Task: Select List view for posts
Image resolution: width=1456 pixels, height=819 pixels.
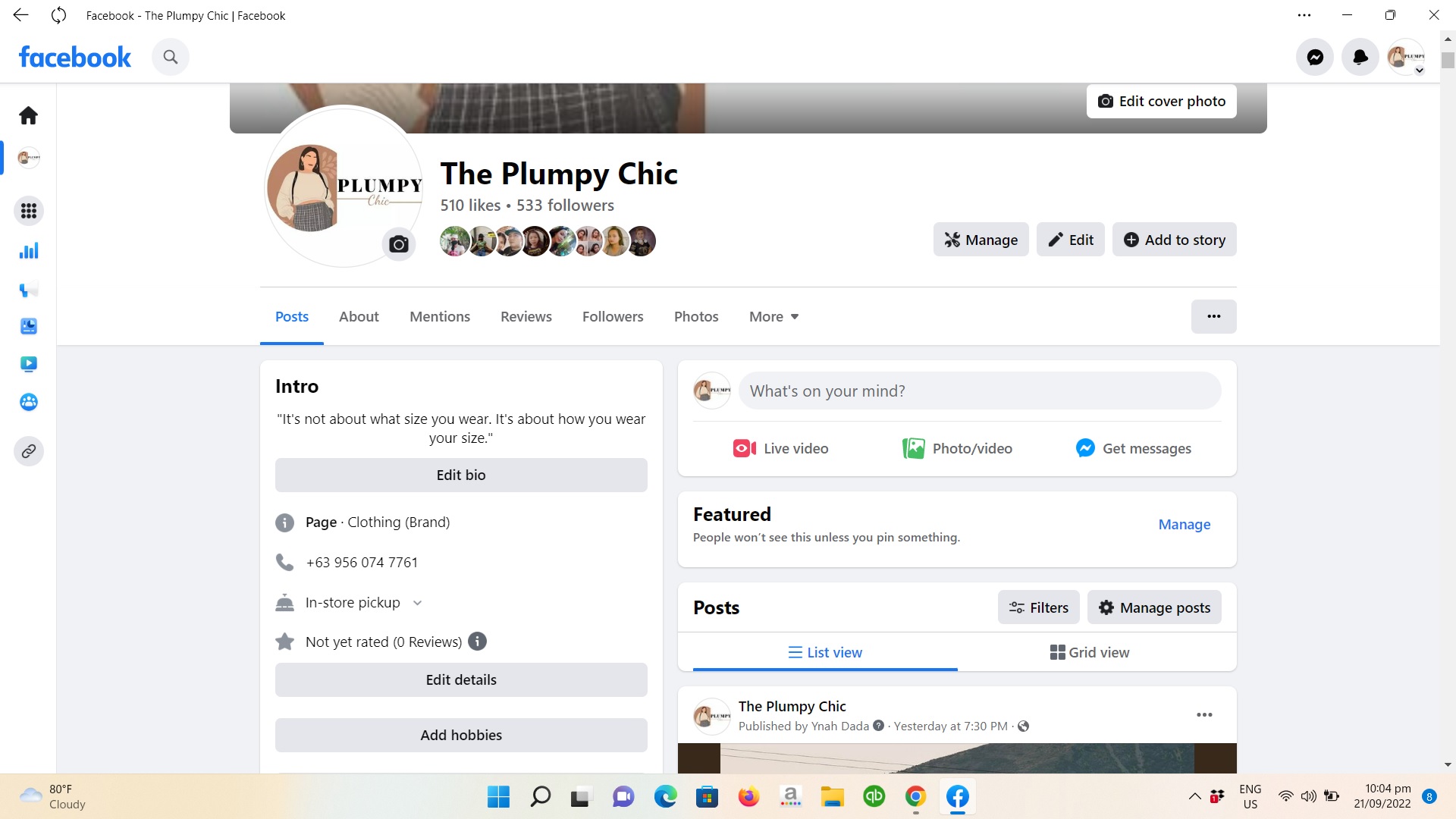Action: 825,652
